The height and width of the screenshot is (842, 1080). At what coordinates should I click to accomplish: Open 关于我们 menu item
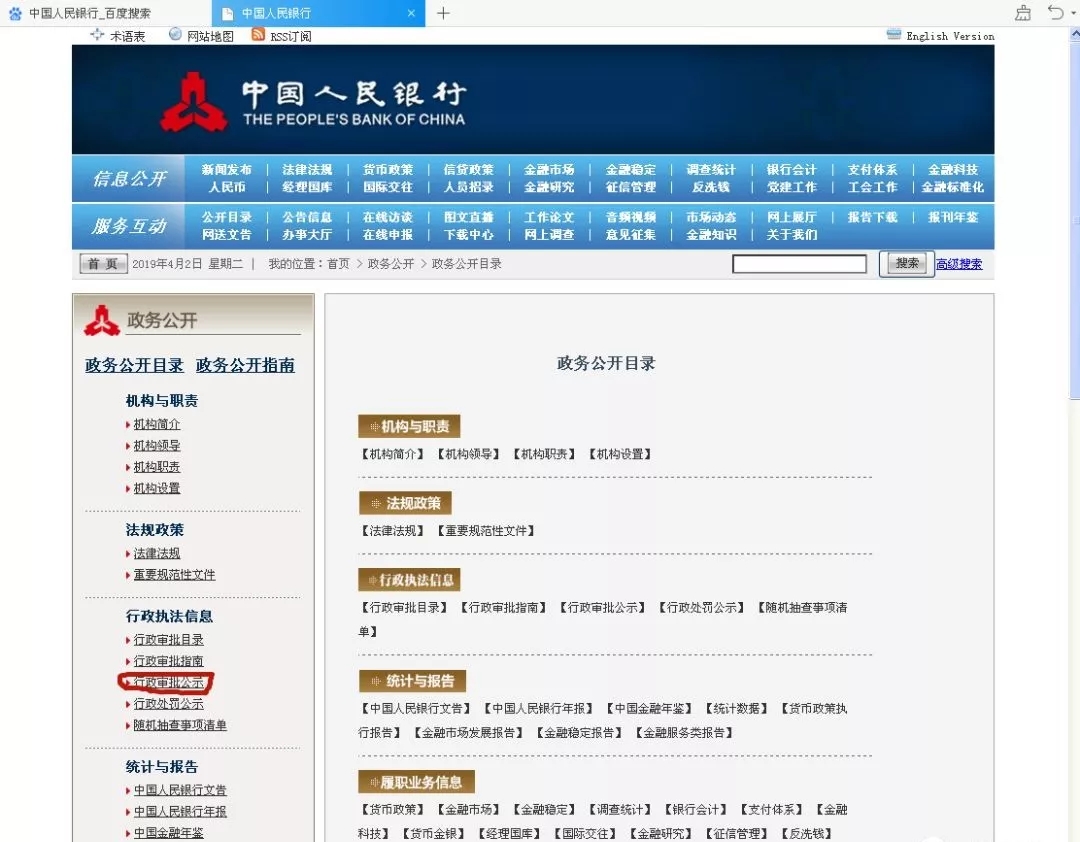791,234
